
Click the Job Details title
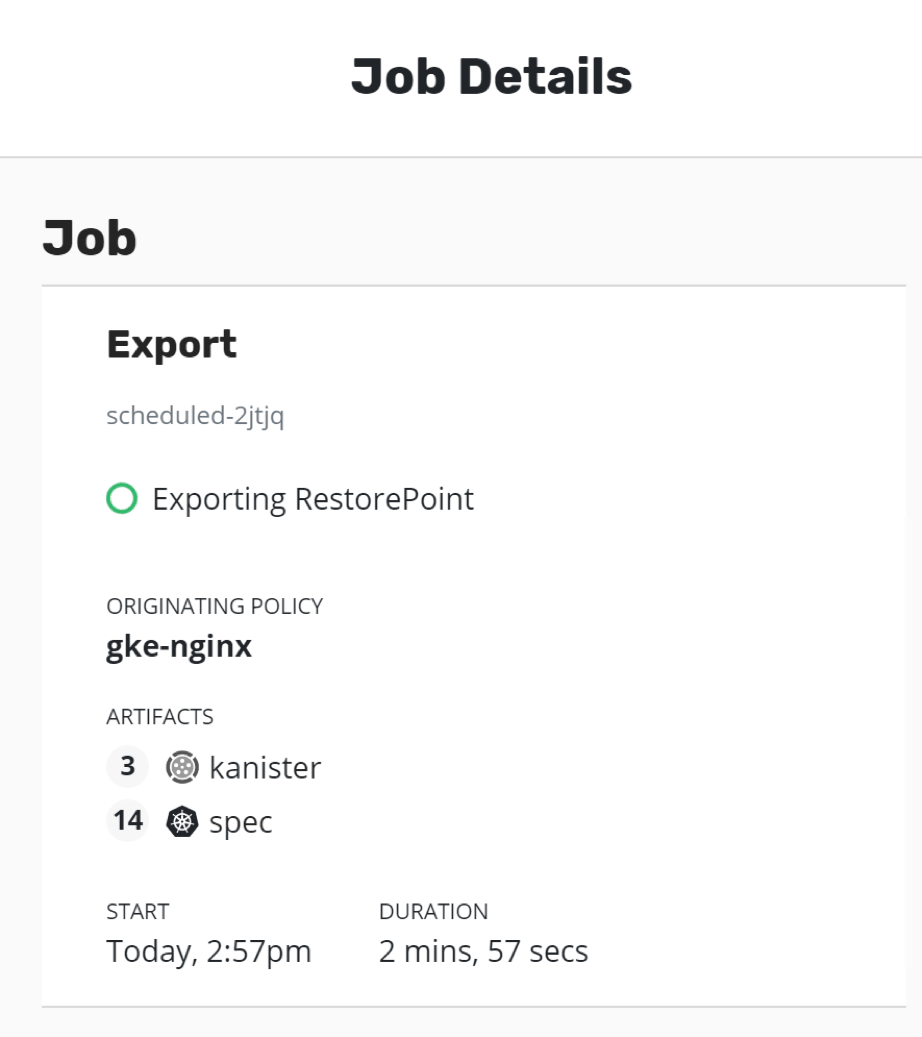pos(491,77)
